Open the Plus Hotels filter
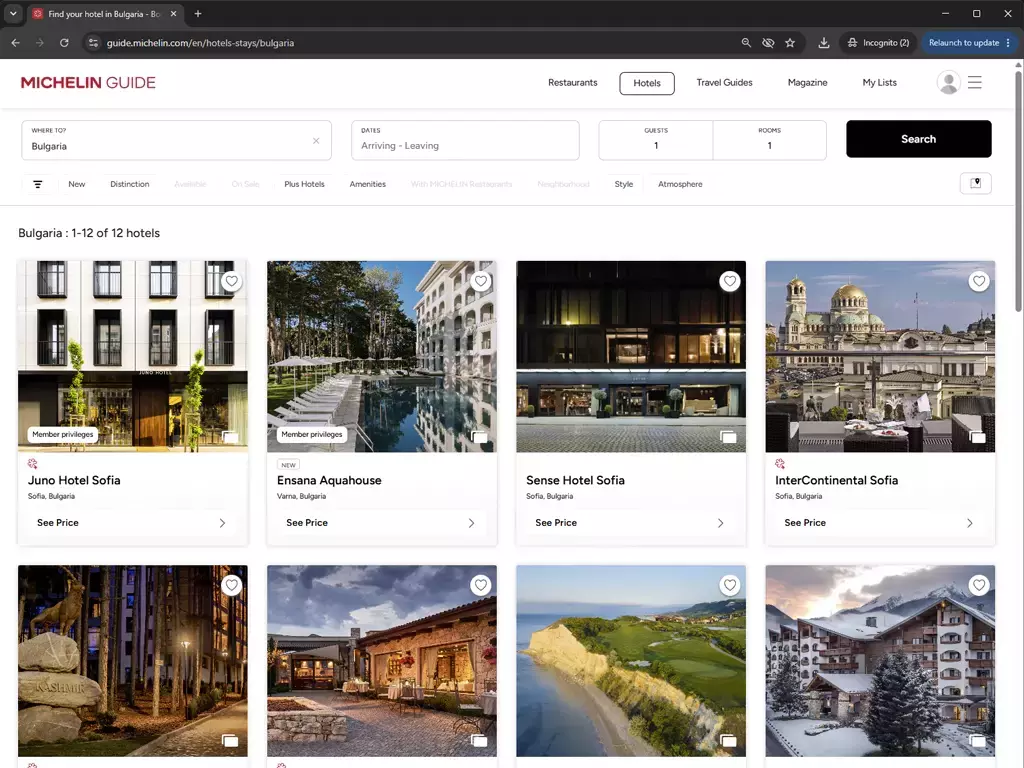The image size is (1024, 768). point(304,184)
